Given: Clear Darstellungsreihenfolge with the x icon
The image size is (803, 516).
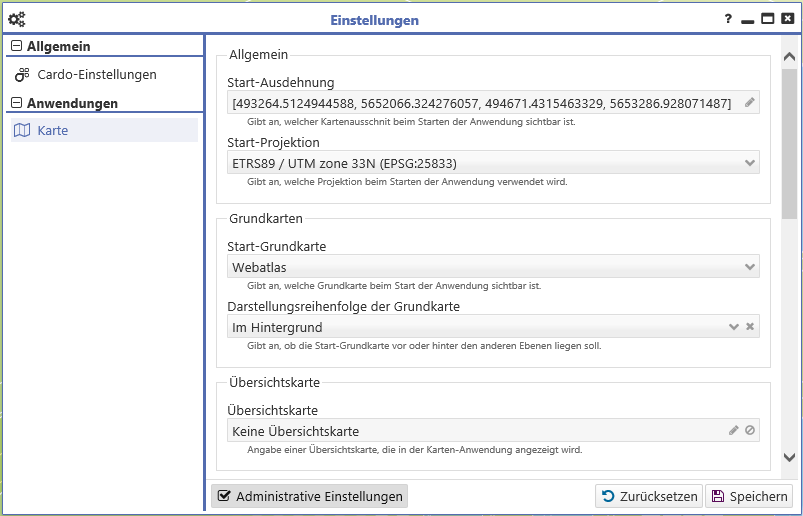Looking at the screenshot, I should [x=750, y=327].
